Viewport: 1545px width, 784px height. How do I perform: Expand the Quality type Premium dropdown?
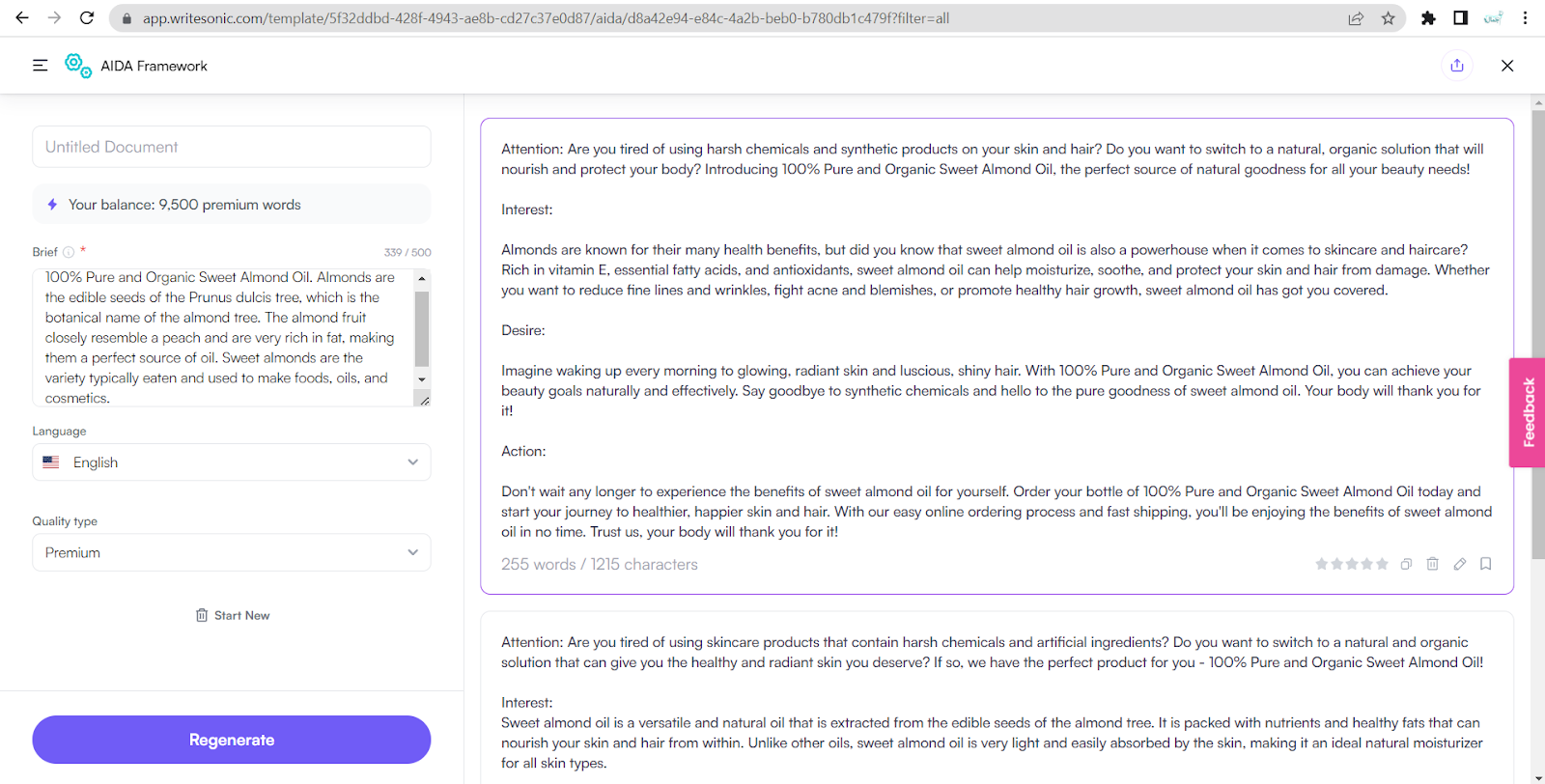point(232,552)
